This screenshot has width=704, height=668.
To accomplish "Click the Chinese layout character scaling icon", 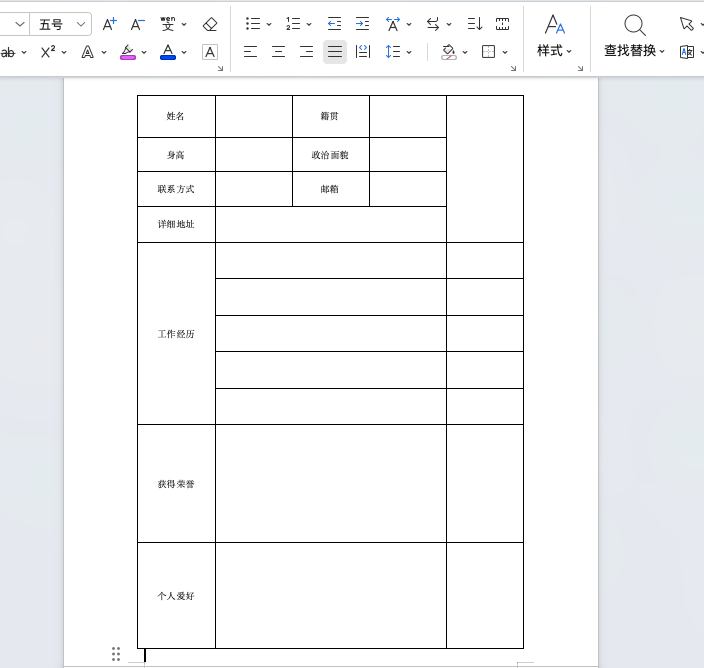I will (x=393, y=24).
